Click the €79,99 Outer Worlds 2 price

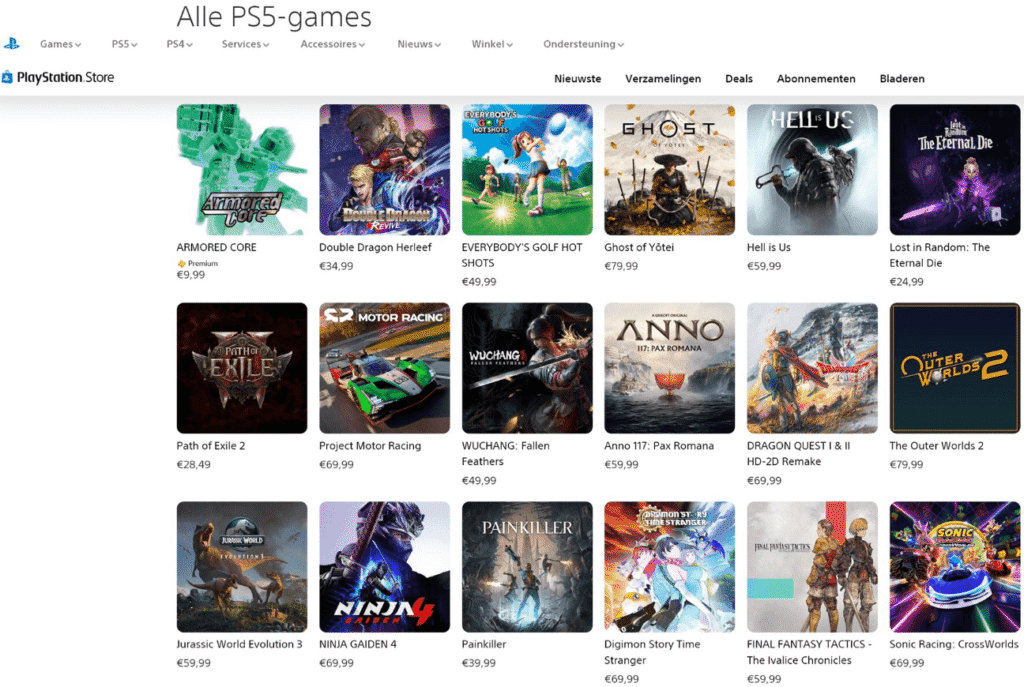point(906,464)
